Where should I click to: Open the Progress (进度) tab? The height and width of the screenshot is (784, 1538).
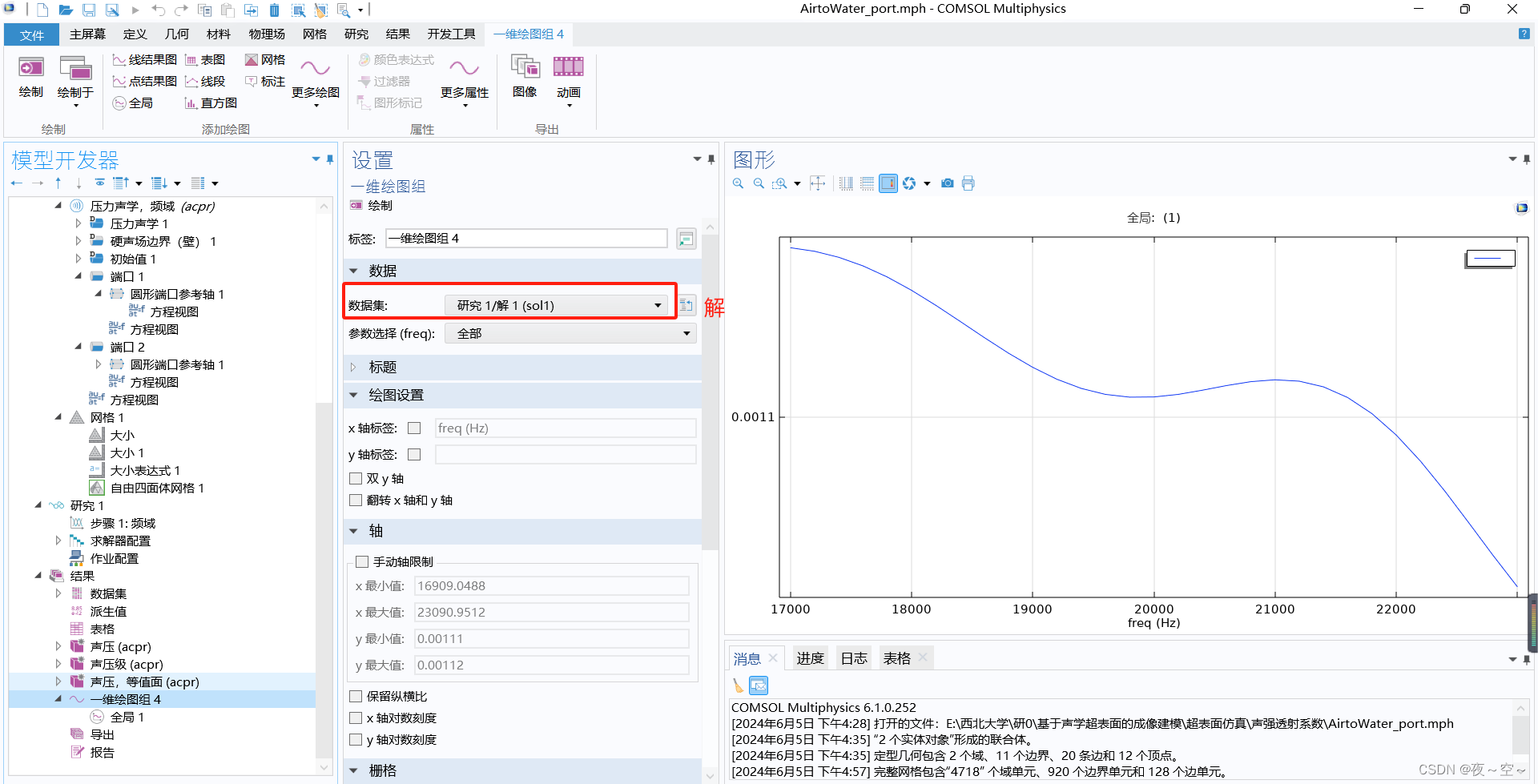point(810,658)
